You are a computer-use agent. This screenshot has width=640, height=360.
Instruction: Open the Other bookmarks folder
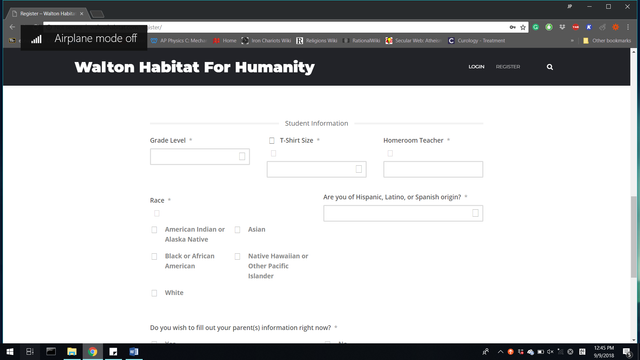tap(607, 41)
